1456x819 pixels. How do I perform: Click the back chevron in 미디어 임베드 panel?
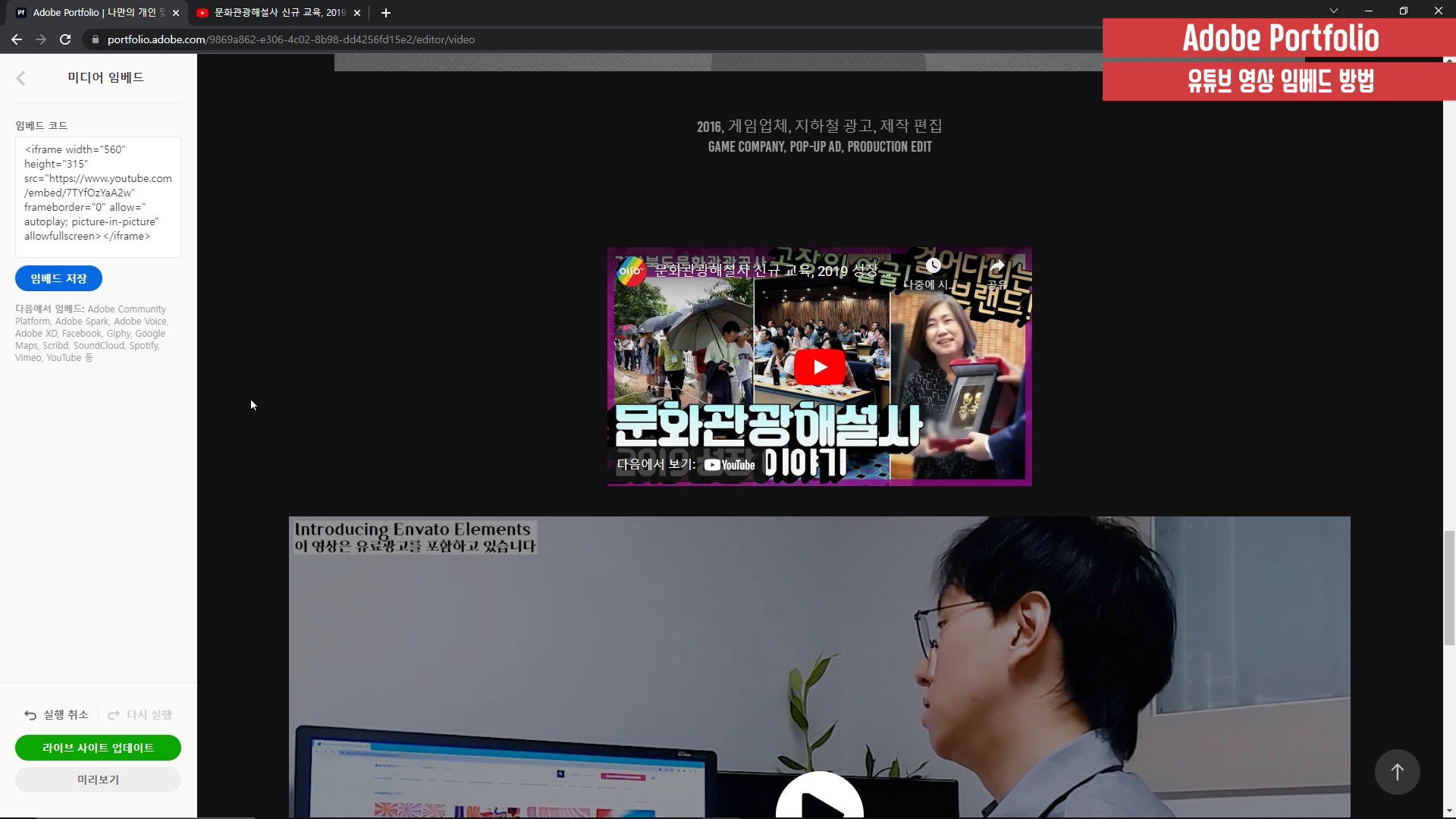21,77
